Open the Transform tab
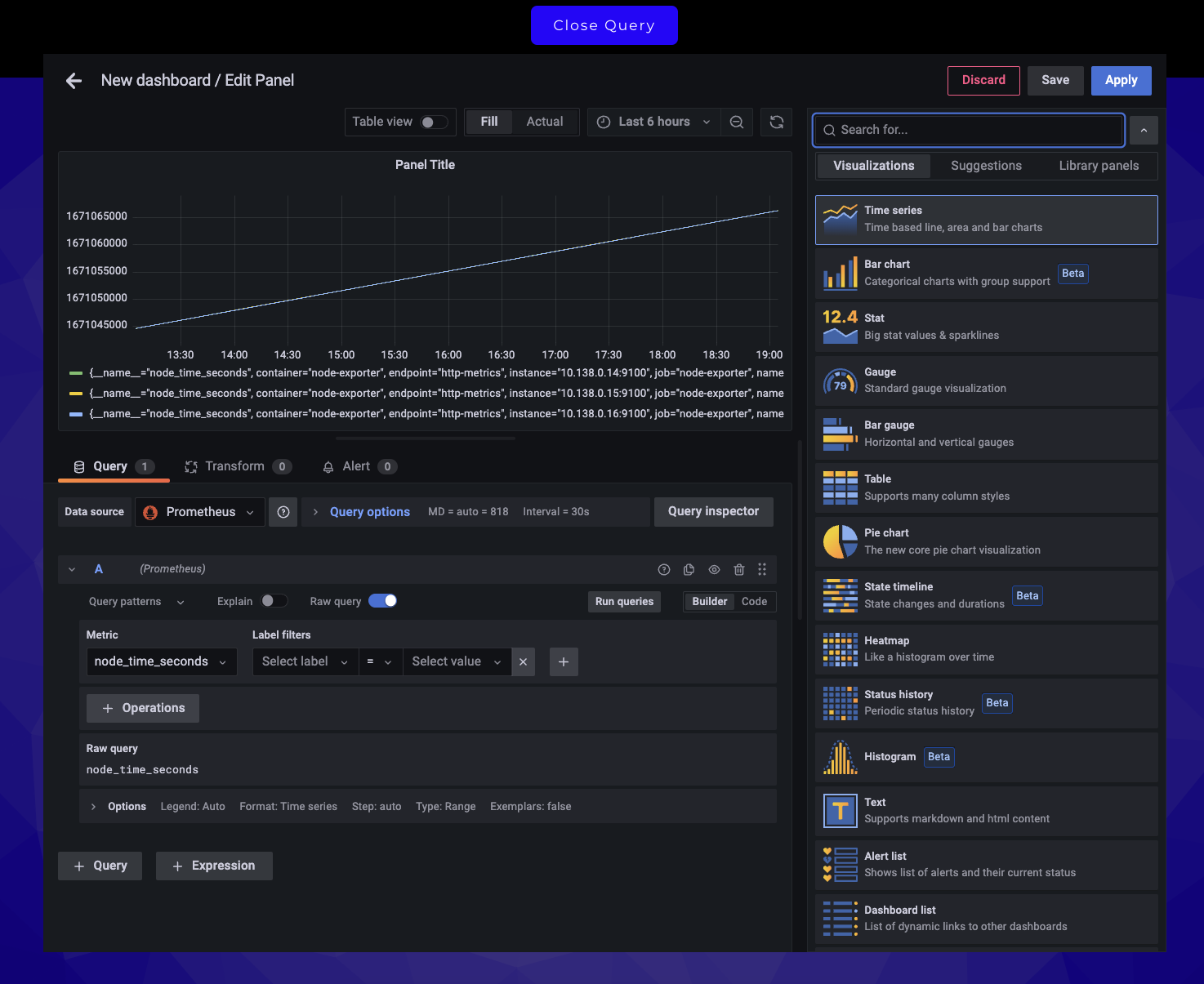1204x984 pixels. pyautogui.click(x=238, y=467)
